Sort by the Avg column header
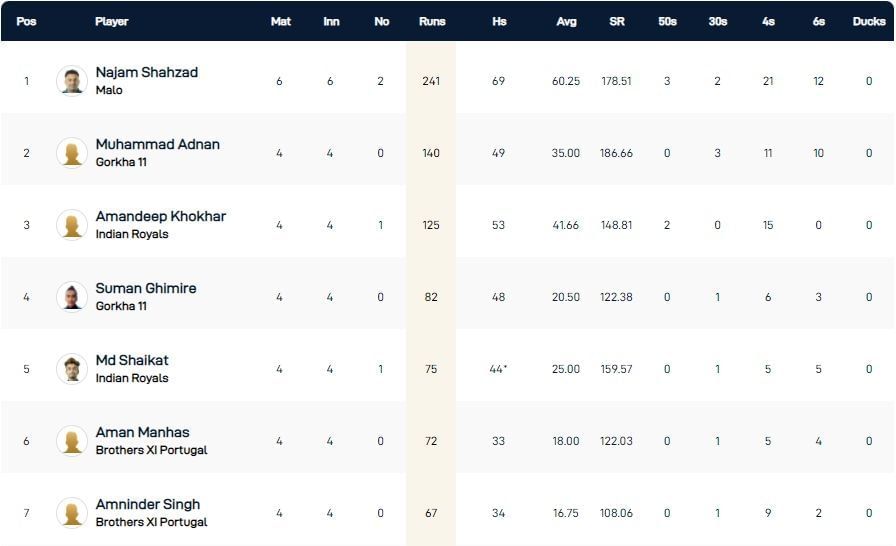896x546 pixels. click(567, 21)
